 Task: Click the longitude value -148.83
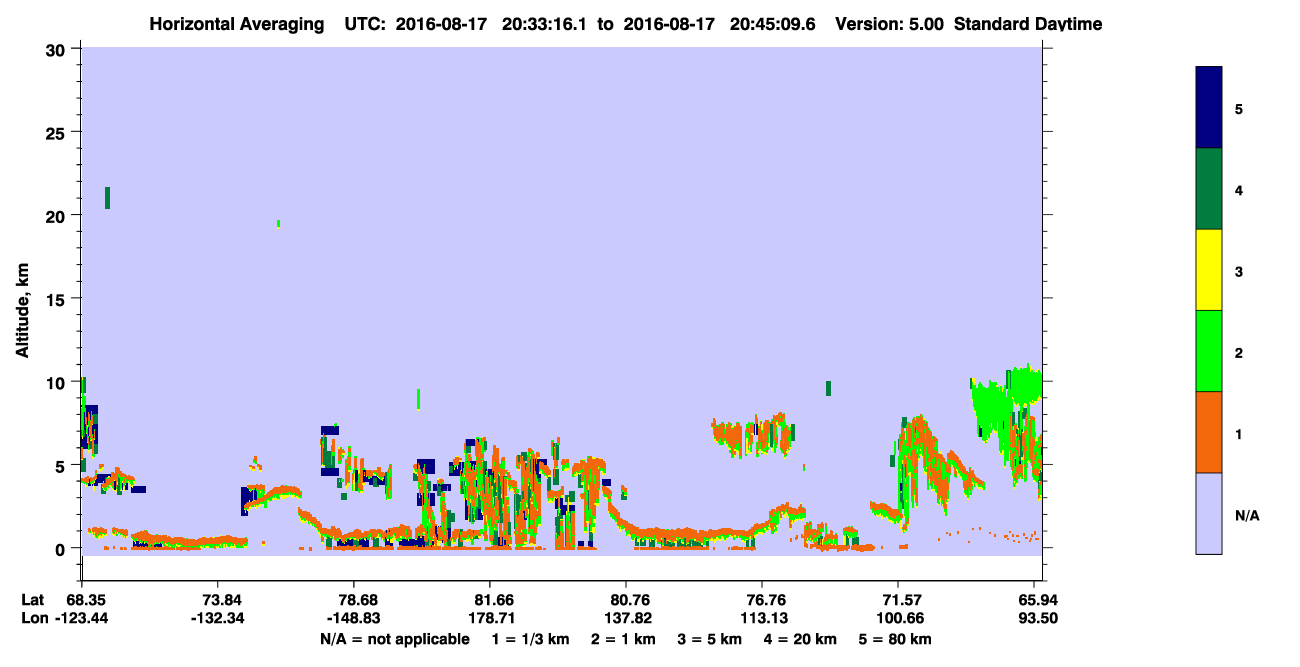pyautogui.click(x=354, y=618)
